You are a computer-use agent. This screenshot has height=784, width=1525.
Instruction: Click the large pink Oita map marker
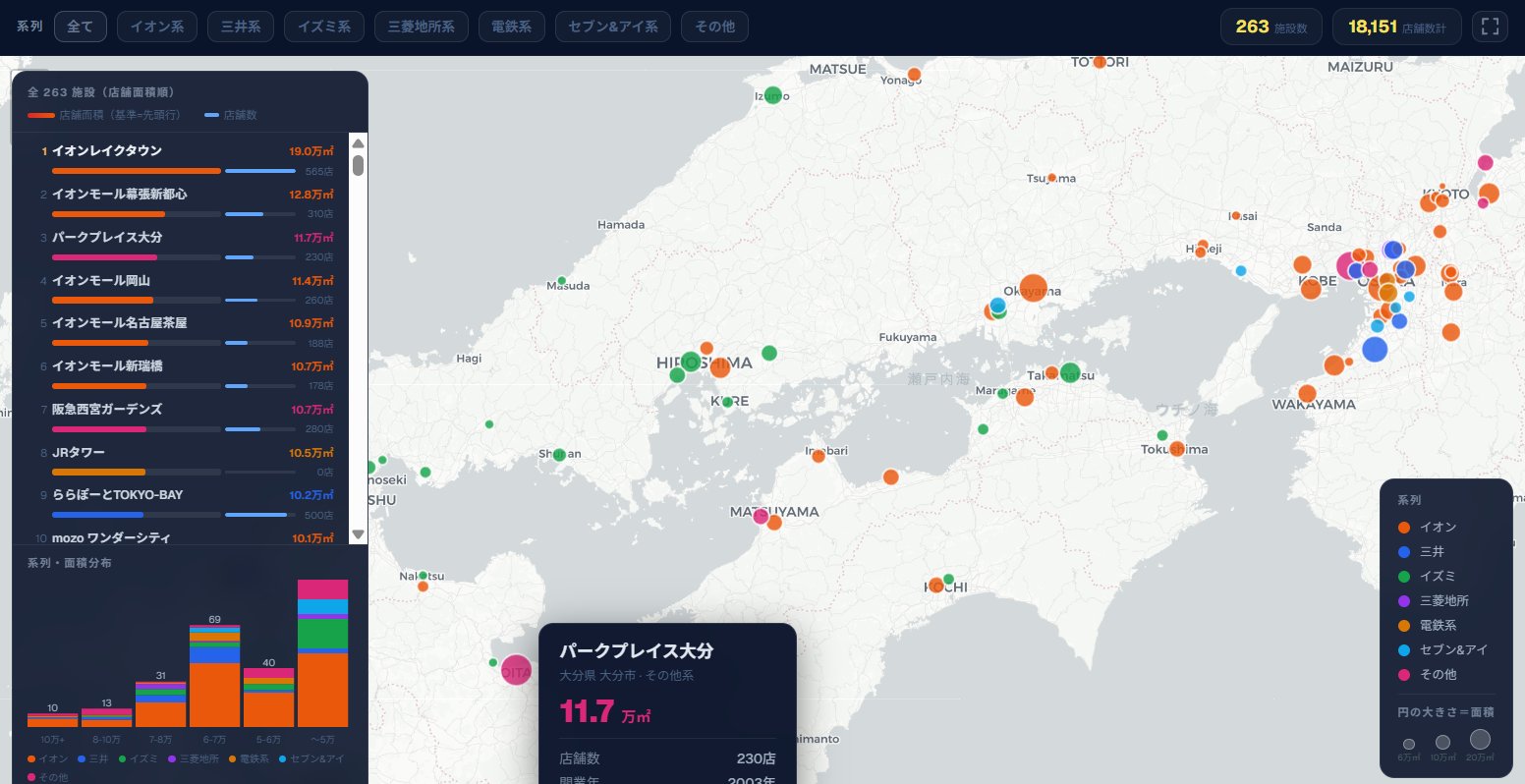click(516, 671)
